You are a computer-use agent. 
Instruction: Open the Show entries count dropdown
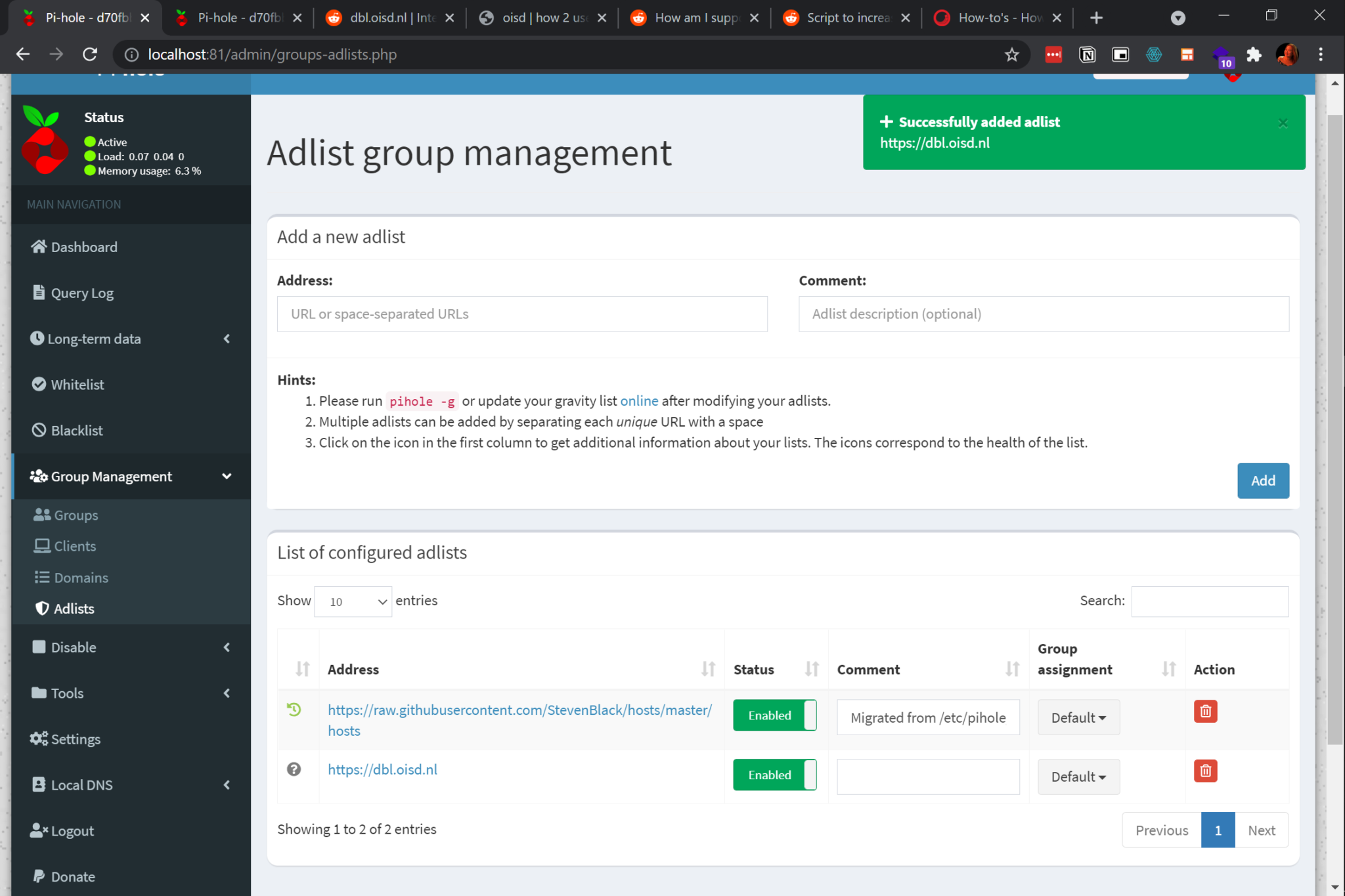pos(353,601)
